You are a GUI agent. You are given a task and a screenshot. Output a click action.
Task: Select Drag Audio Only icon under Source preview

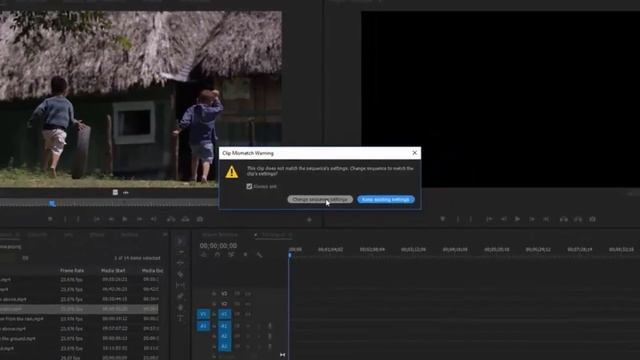click(126, 192)
